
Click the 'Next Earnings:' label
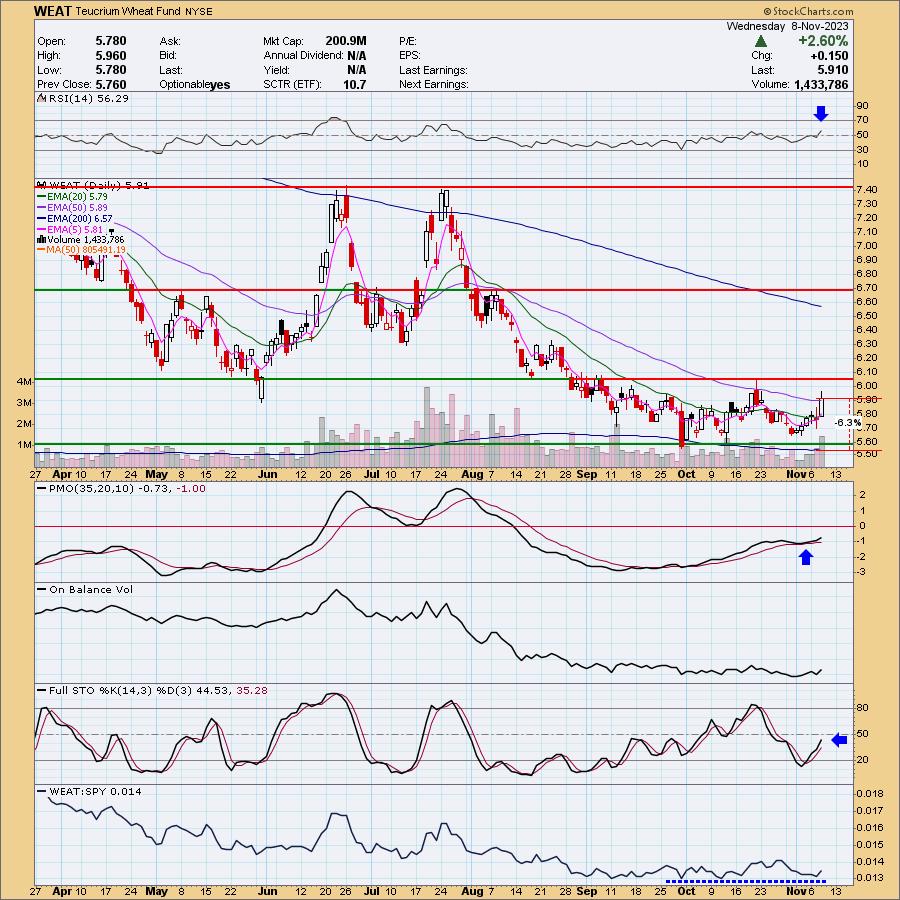click(x=433, y=84)
